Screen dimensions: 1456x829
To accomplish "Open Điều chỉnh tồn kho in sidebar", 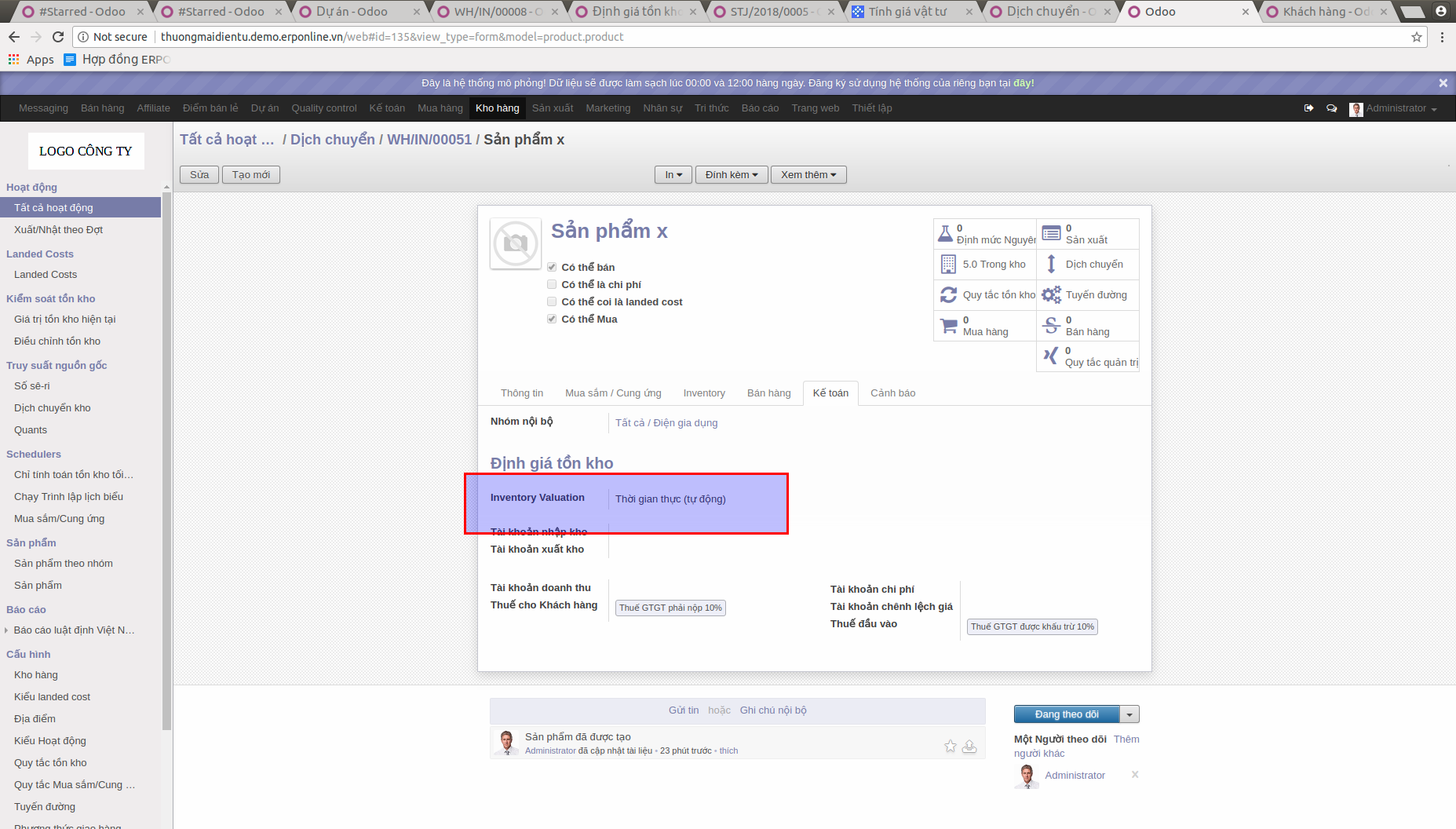I will point(57,341).
